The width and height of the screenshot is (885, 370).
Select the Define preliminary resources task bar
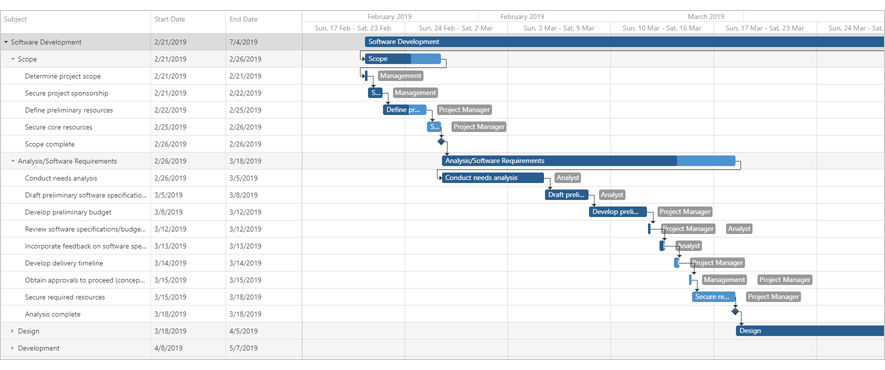click(x=405, y=110)
